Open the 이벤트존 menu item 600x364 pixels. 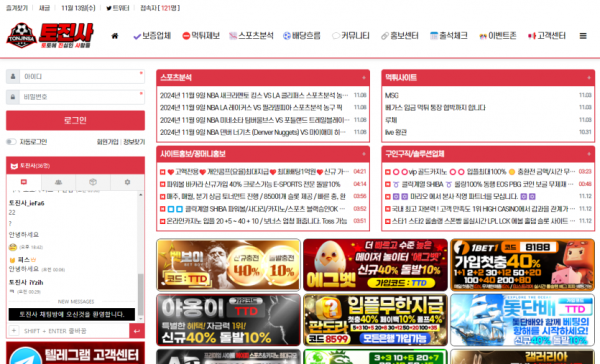[x=498, y=36]
